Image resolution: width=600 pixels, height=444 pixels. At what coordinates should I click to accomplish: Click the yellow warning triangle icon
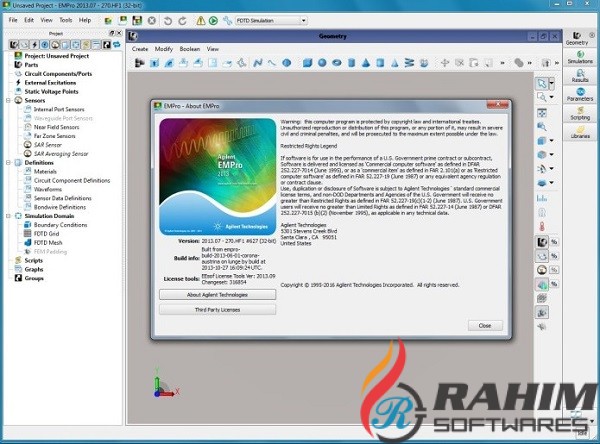point(201,21)
